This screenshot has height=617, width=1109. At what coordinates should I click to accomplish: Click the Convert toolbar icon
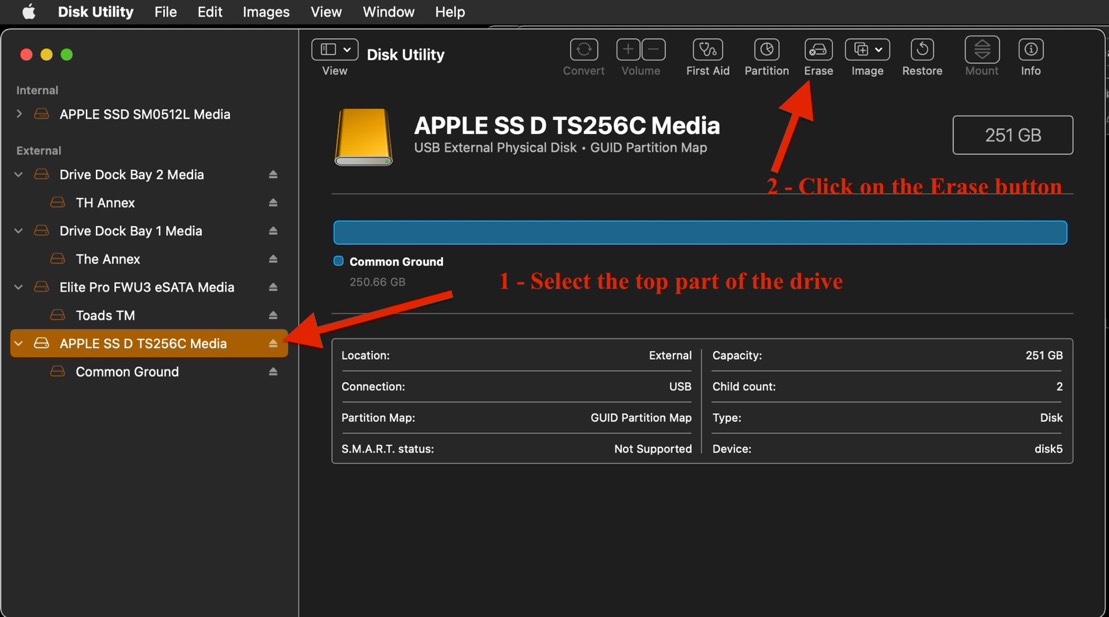click(x=583, y=50)
